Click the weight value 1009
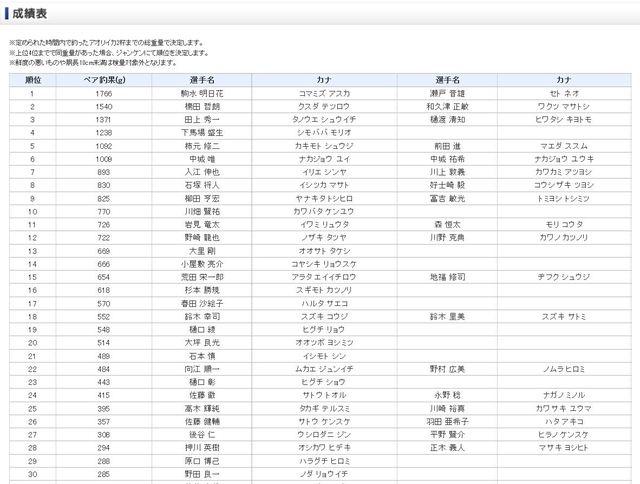The width and height of the screenshot is (640, 484). [104, 158]
